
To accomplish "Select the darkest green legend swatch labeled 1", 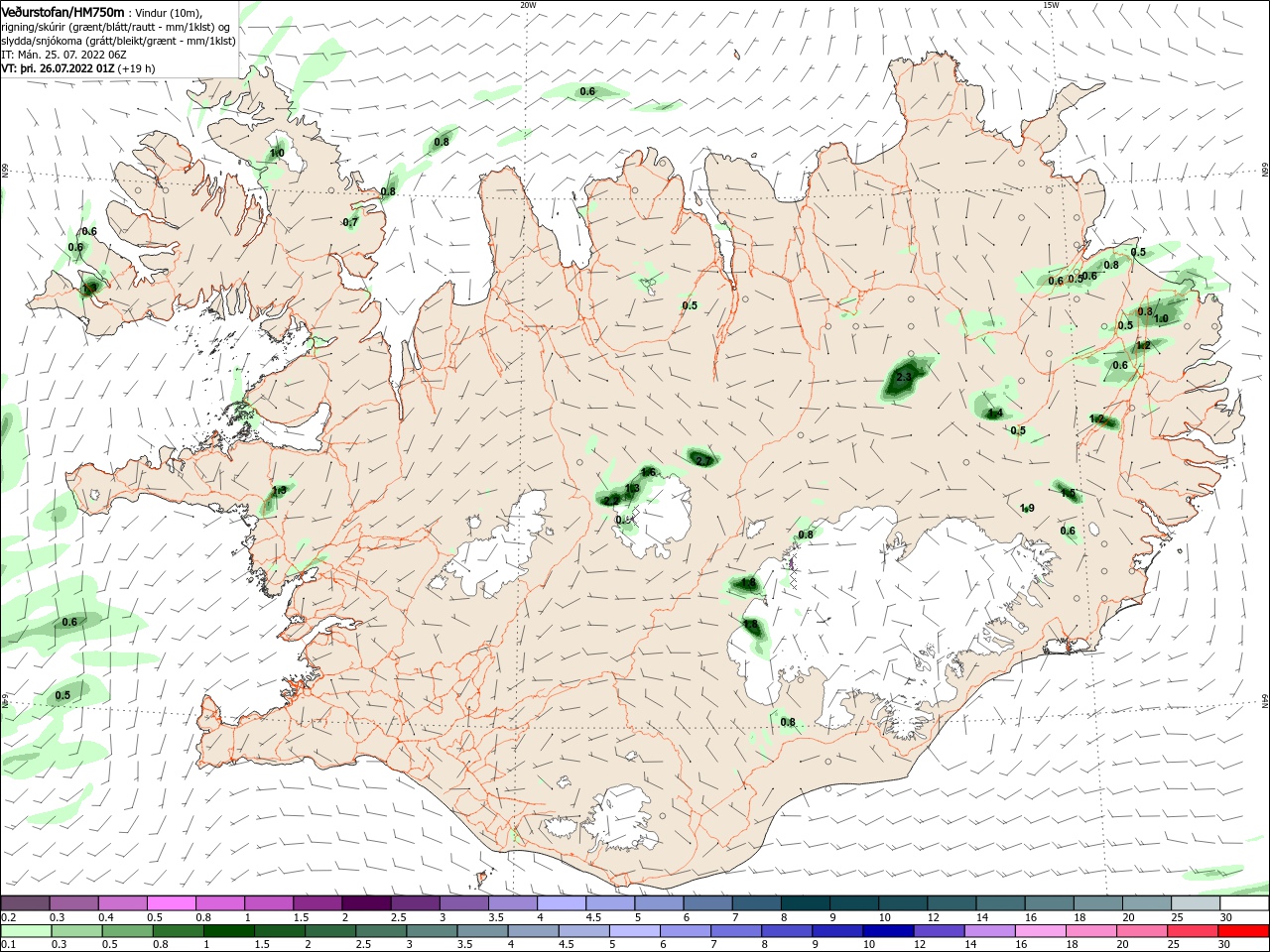I will point(229,931).
